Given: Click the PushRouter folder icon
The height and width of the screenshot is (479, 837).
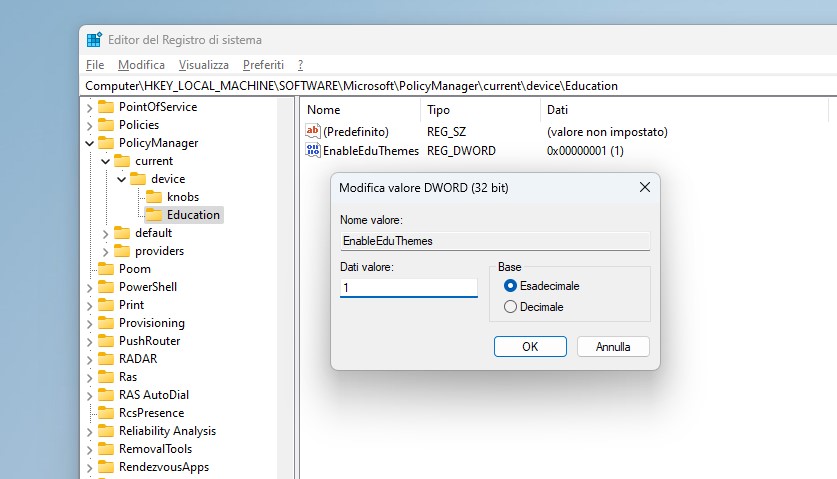Looking at the screenshot, I should [106, 341].
